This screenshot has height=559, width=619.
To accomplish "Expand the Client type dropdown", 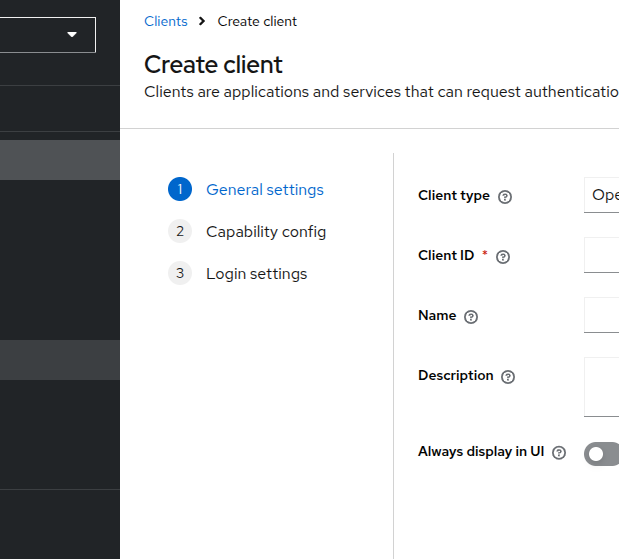I will tap(602, 195).
